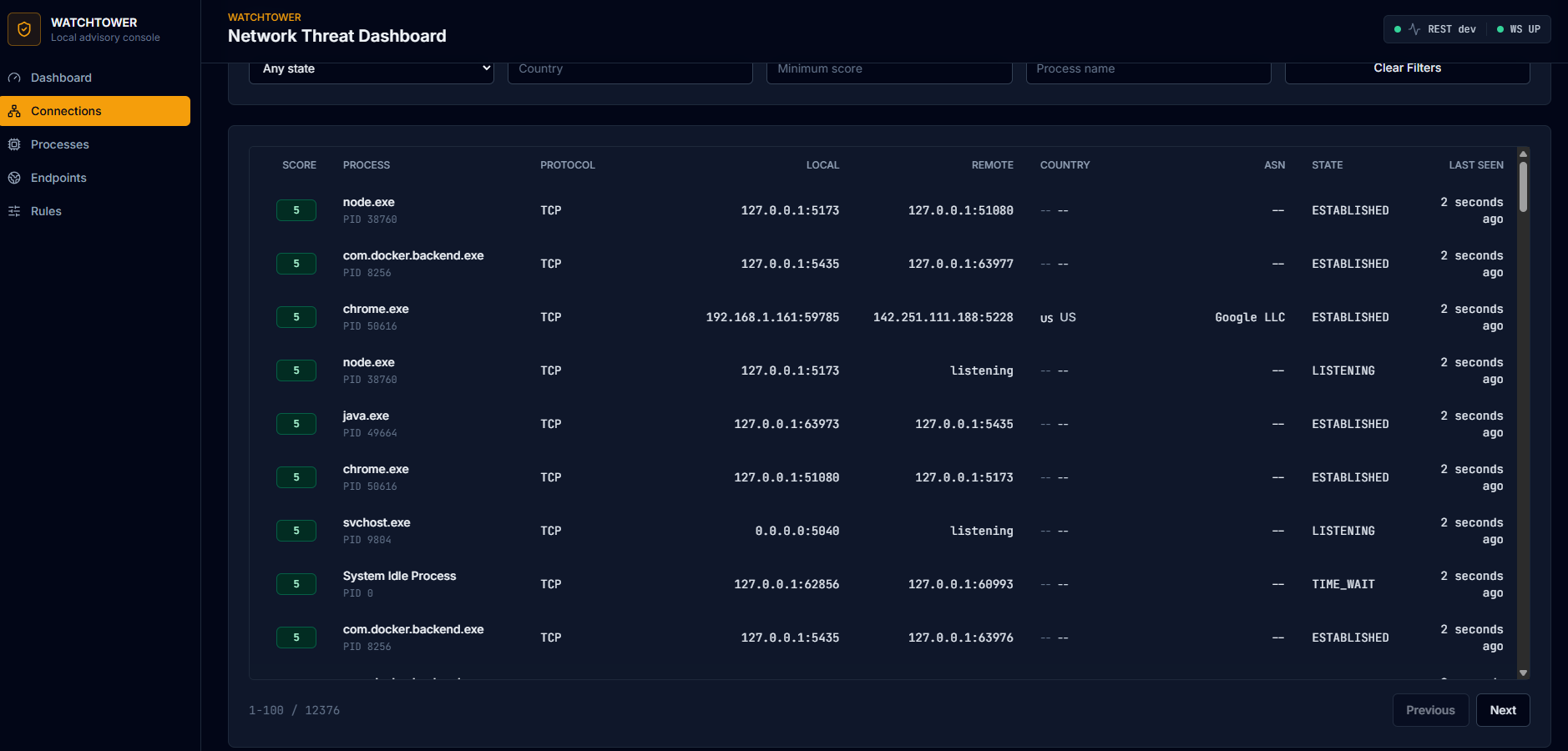Click the Rules sliders icon in sidebar
This screenshot has height=751, width=1568.
pos(14,211)
